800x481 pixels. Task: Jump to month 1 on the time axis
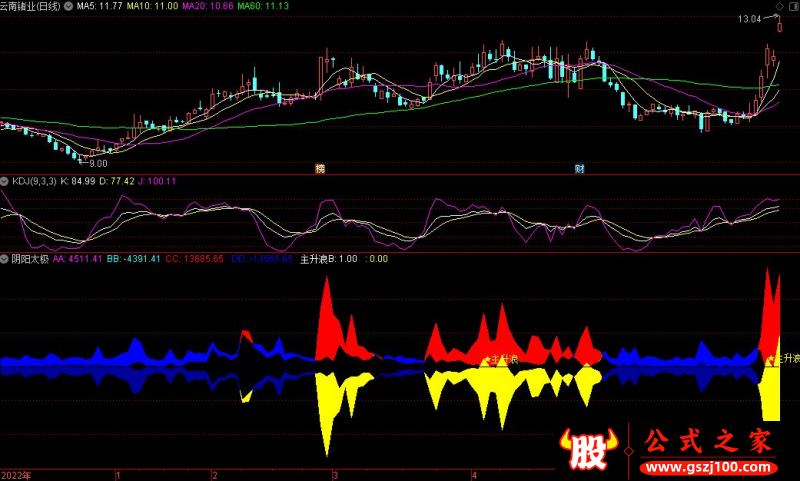(118, 475)
